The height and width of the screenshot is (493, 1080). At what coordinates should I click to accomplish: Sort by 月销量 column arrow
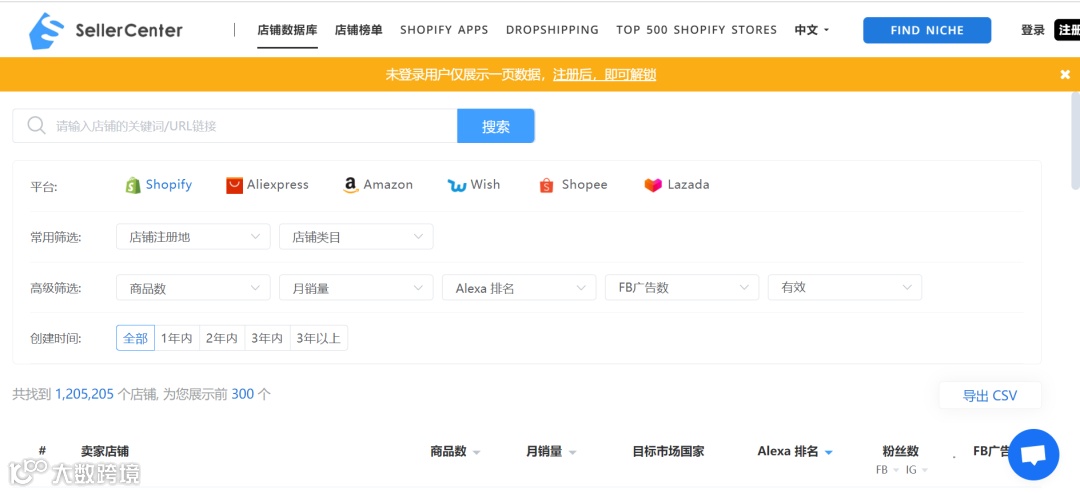(x=572, y=452)
